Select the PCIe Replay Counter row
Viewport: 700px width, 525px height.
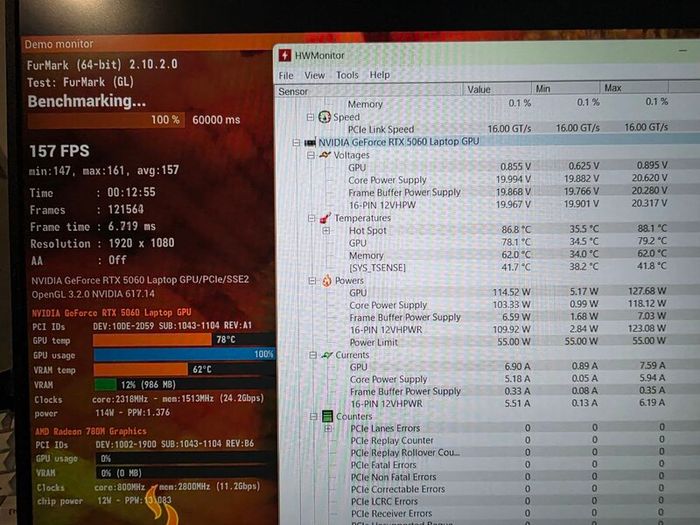[x=489, y=440]
